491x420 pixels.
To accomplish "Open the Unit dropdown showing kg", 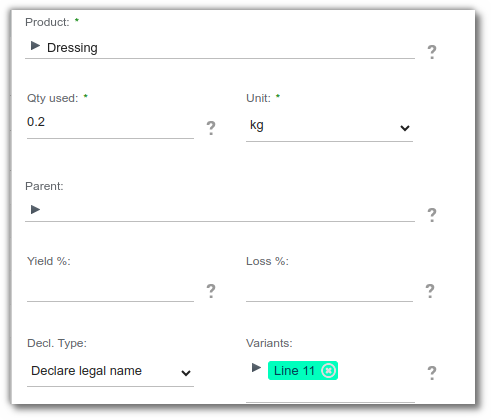I will click(329, 127).
